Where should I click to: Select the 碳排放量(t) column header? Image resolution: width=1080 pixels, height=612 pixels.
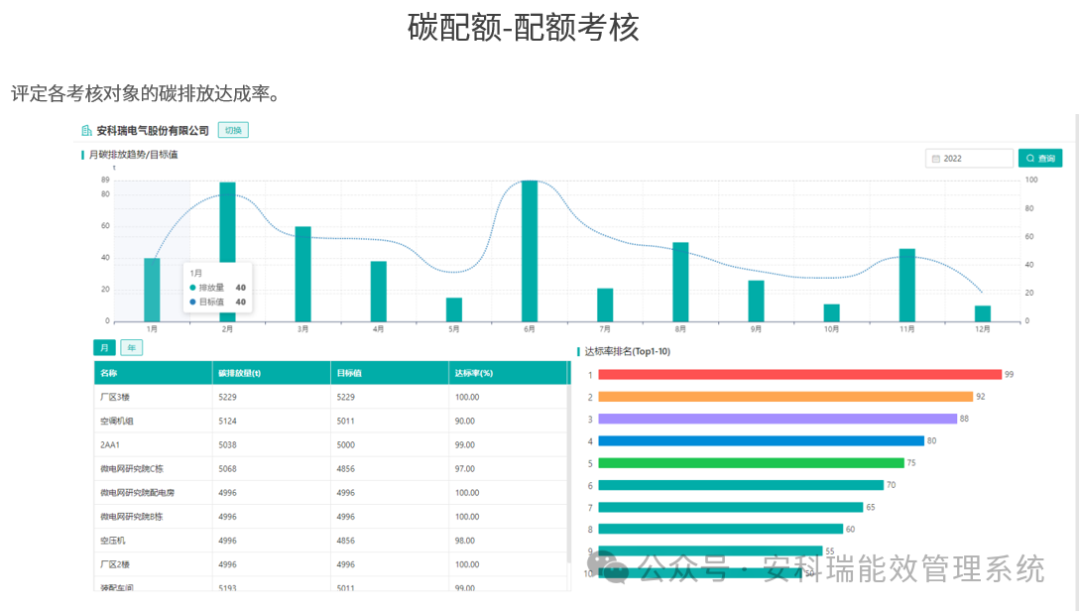tap(242, 371)
